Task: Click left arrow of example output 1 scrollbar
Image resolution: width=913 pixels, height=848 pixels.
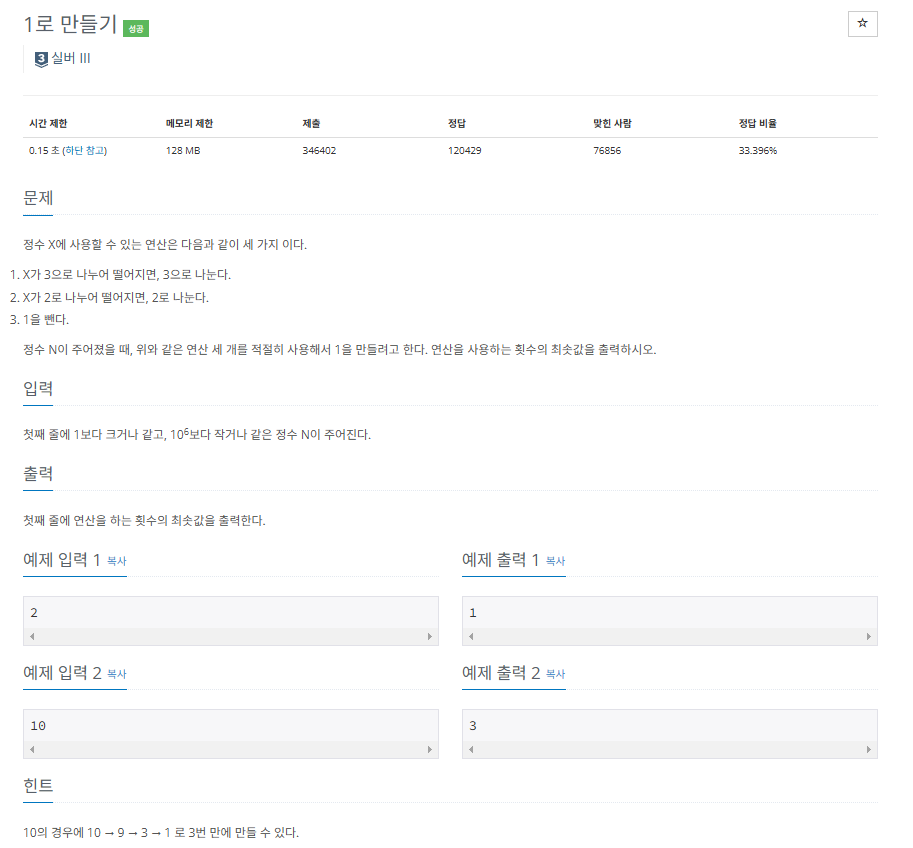Action: pyautogui.click(x=471, y=637)
